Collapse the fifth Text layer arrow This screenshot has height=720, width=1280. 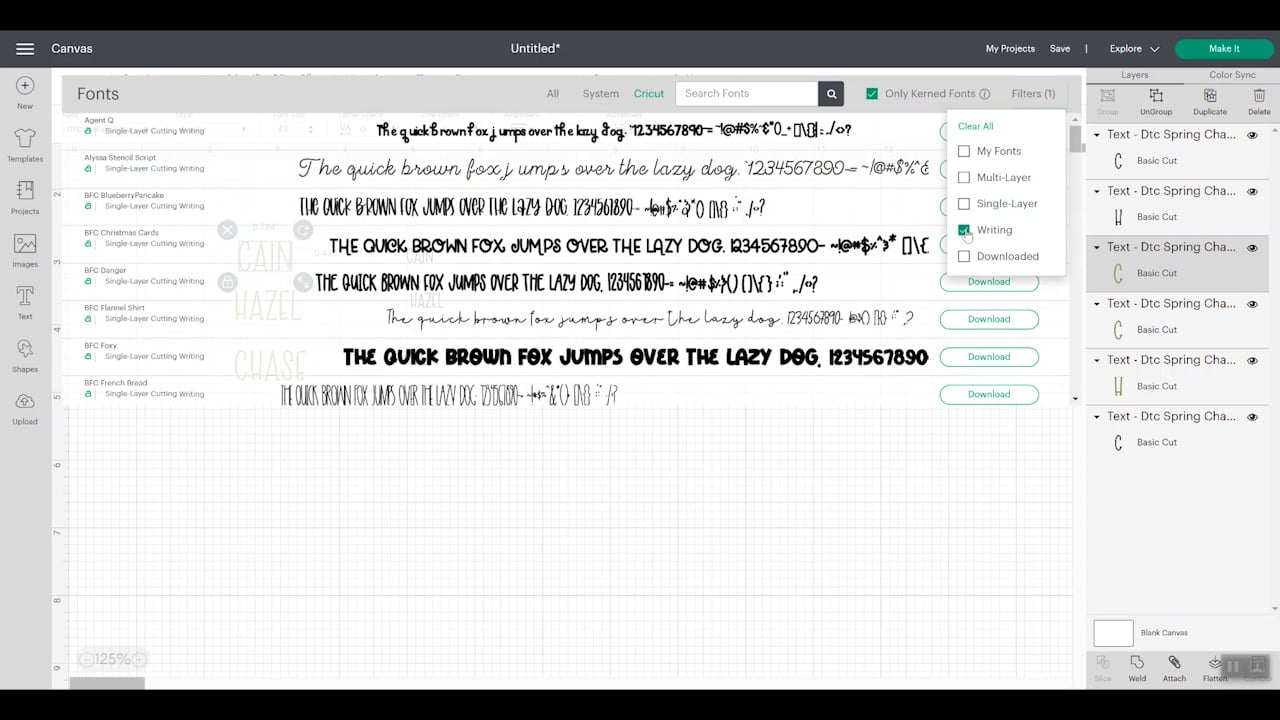click(x=1097, y=360)
